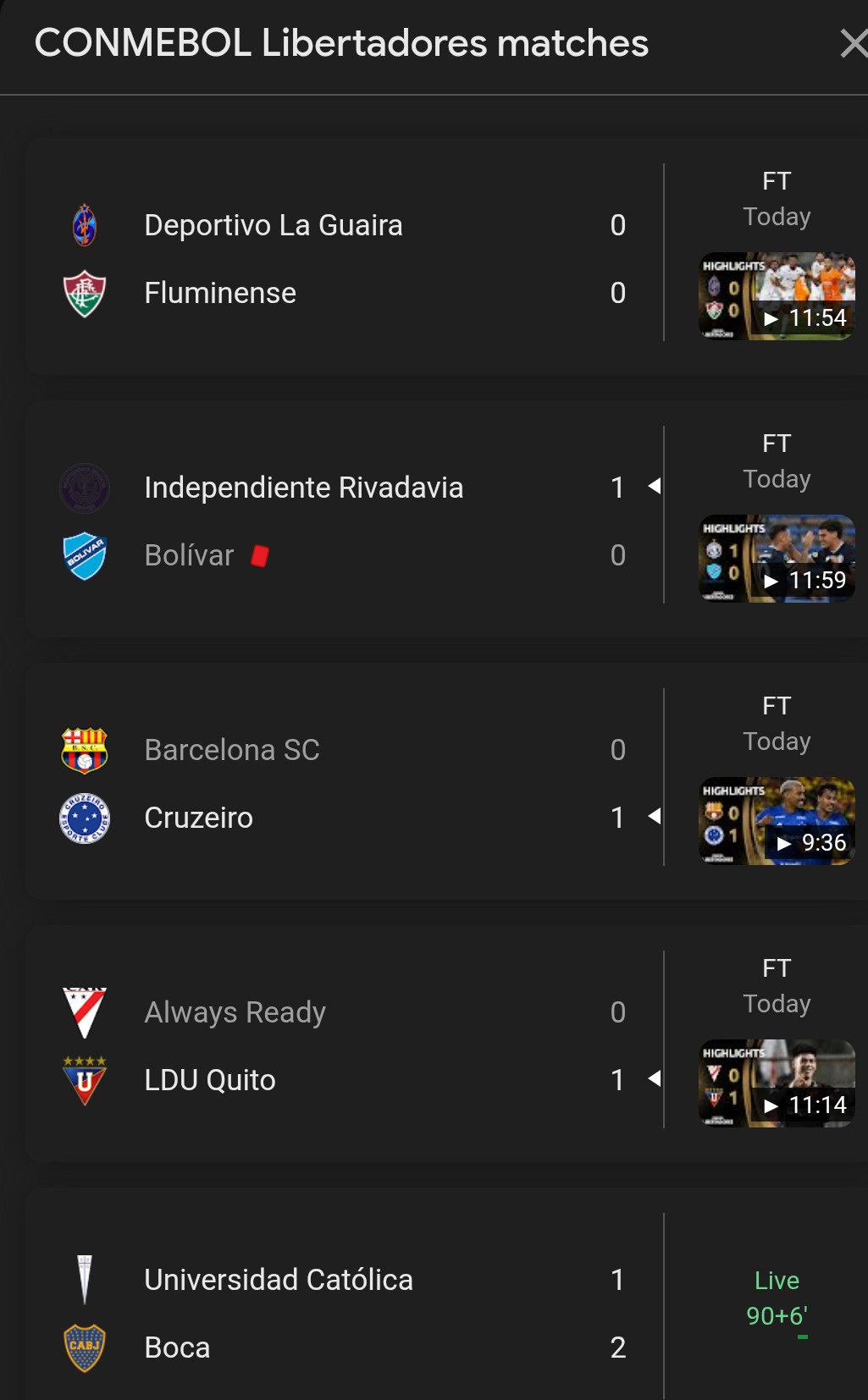Viewport: 868px width, 1400px height.
Task: Click the Fluminense team crest
Action: (x=85, y=293)
